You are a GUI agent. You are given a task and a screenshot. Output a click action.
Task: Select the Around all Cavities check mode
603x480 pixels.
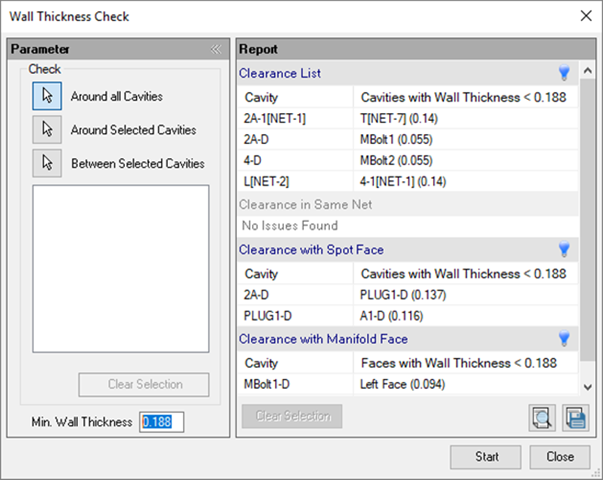pos(47,96)
